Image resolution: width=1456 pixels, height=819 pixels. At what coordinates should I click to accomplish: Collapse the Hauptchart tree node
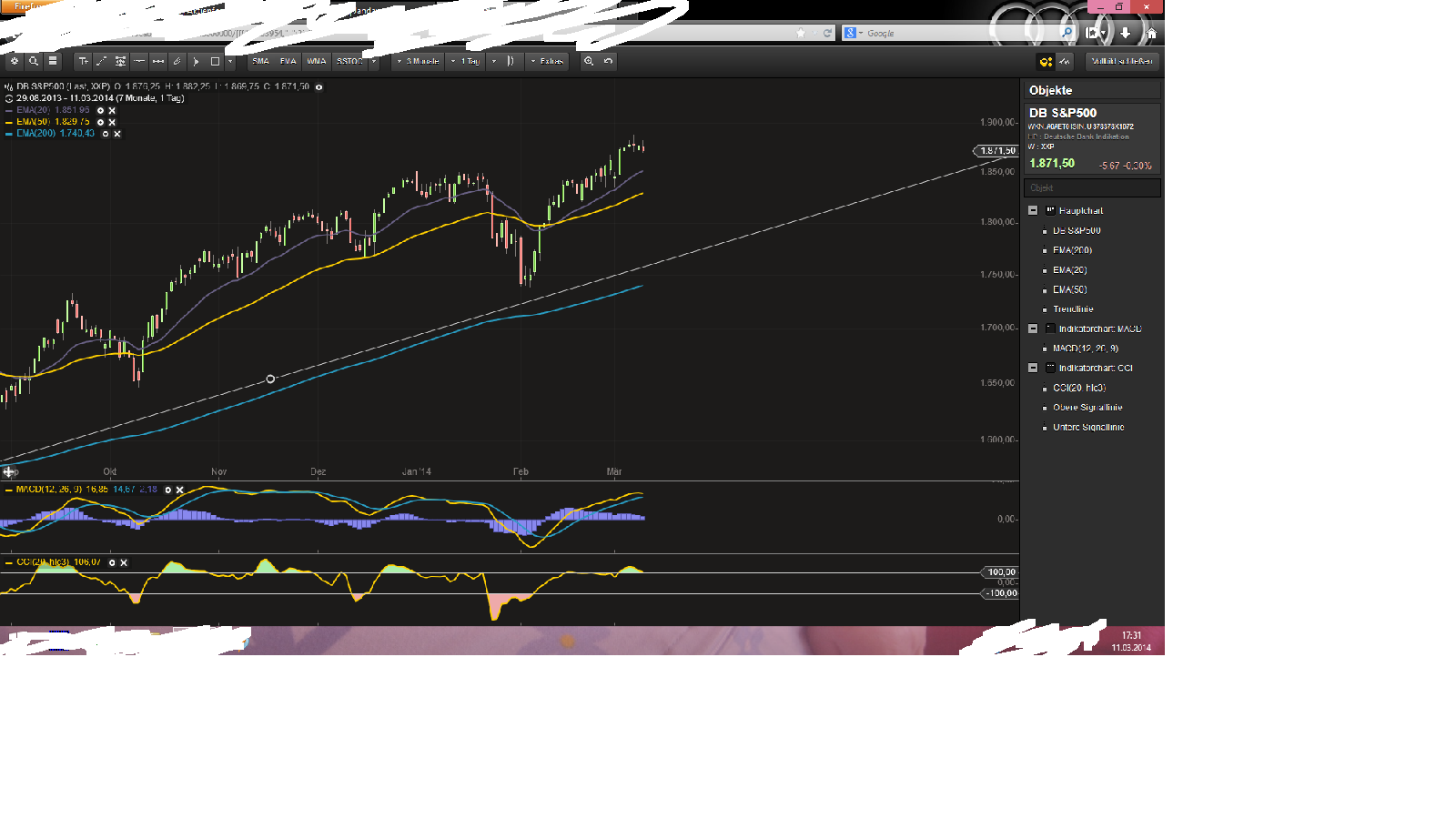tap(1033, 210)
